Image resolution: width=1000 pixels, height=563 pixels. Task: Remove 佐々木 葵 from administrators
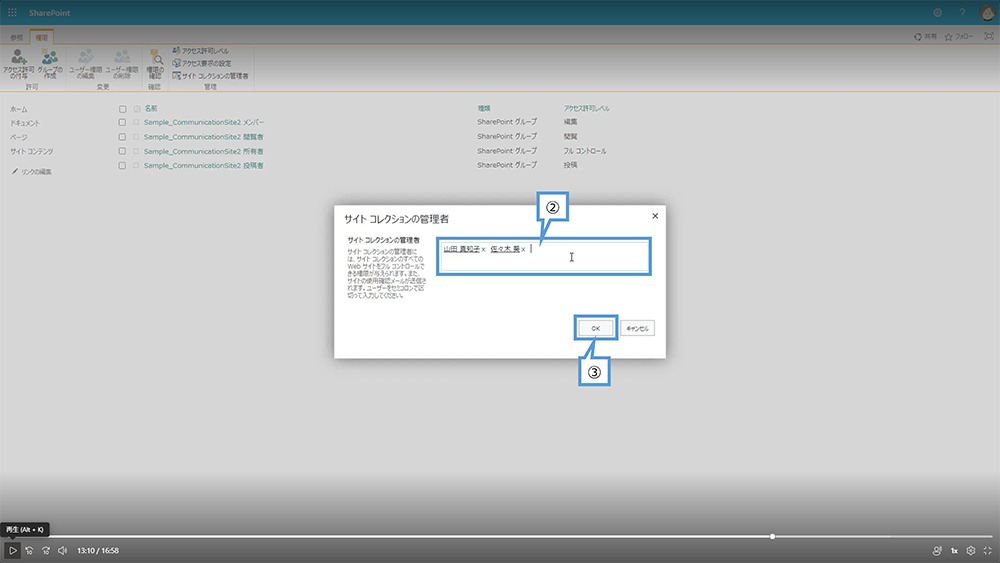click(524, 249)
